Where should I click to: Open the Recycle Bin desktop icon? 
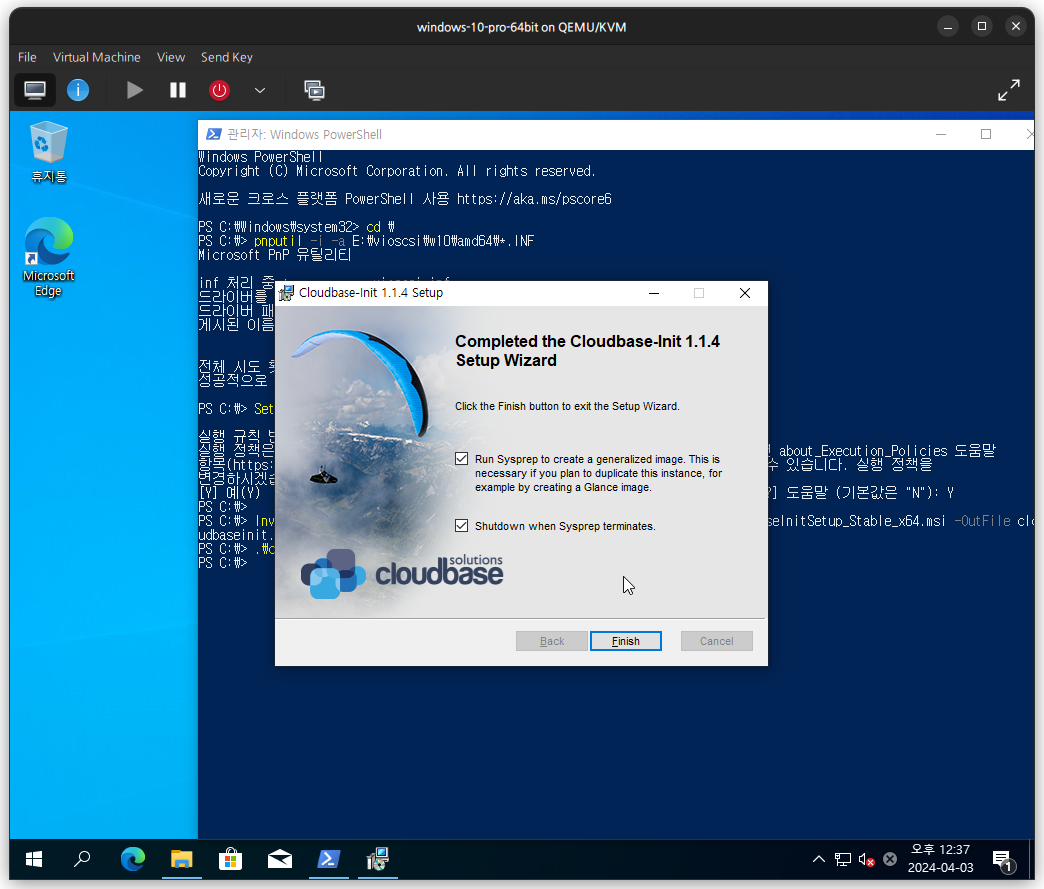point(49,152)
